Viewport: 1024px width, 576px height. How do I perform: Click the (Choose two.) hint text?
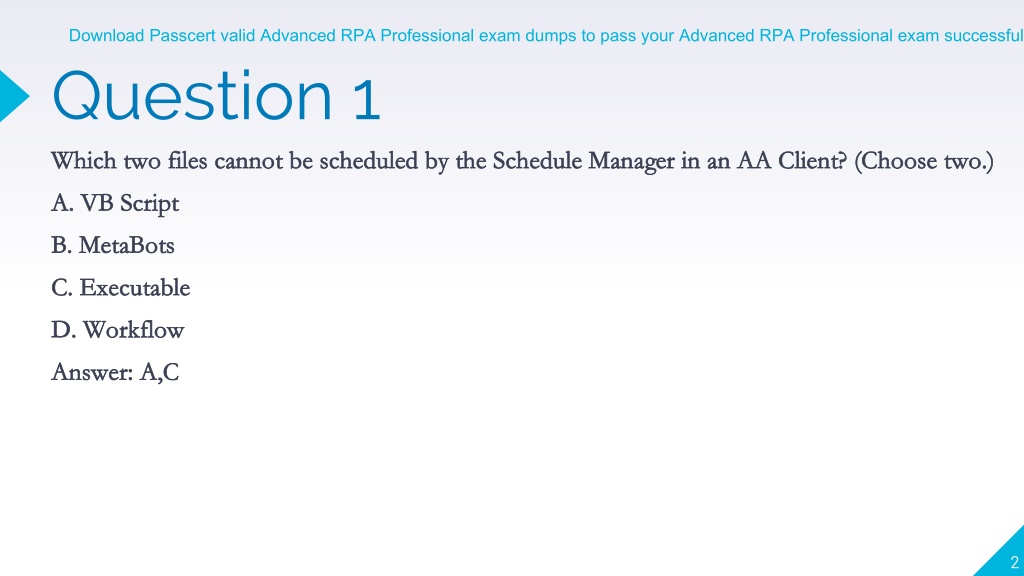click(x=923, y=161)
